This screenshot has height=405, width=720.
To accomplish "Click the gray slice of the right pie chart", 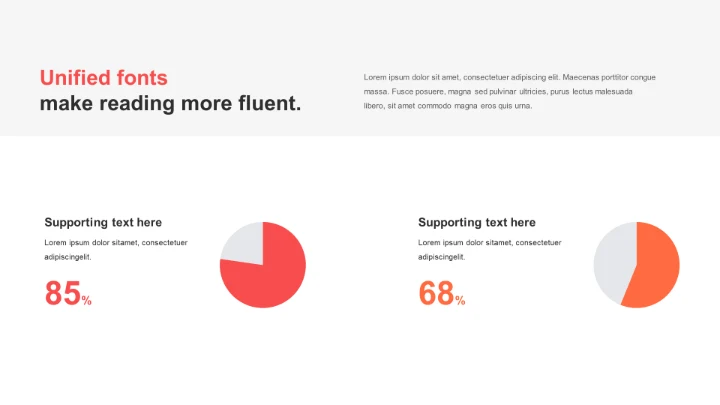I will (x=612, y=262).
